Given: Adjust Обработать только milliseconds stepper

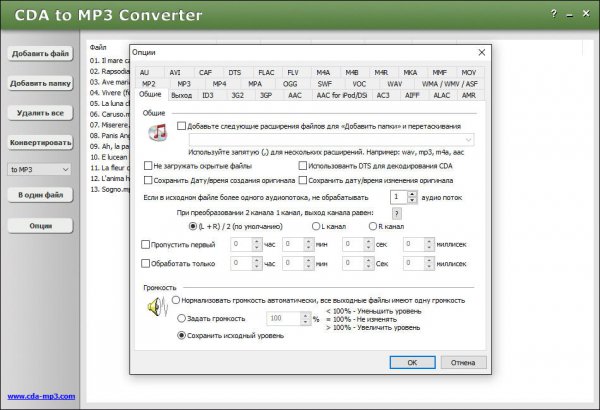Looking at the screenshot, I should (429, 263).
